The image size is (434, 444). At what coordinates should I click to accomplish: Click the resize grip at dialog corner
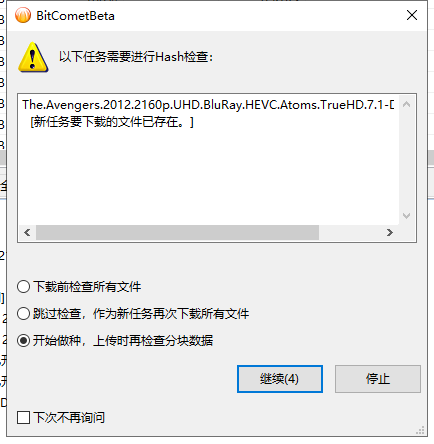click(x=421, y=430)
